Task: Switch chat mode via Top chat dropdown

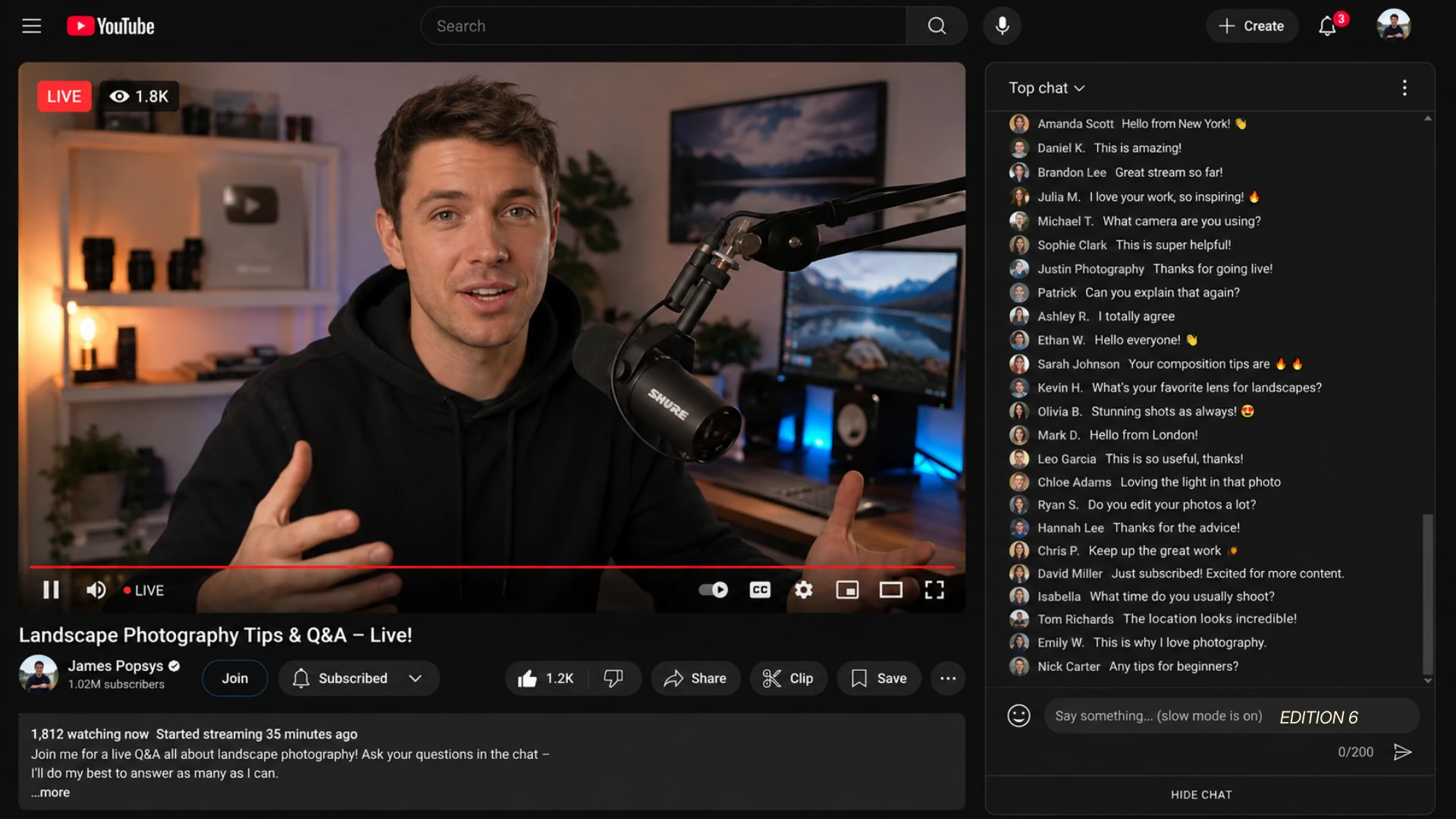Action: pos(1046,88)
